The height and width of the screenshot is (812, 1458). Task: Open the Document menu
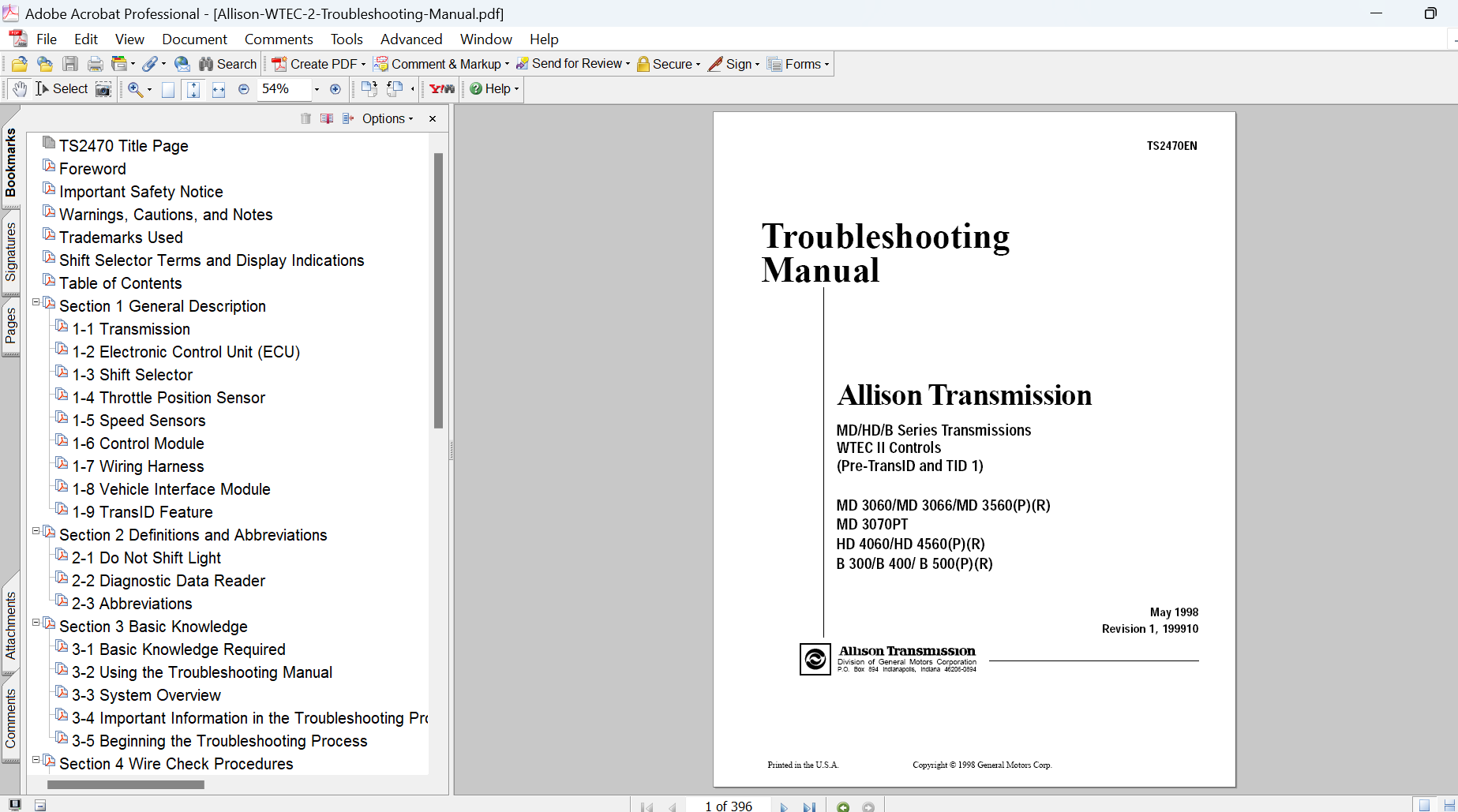[194, 39]
